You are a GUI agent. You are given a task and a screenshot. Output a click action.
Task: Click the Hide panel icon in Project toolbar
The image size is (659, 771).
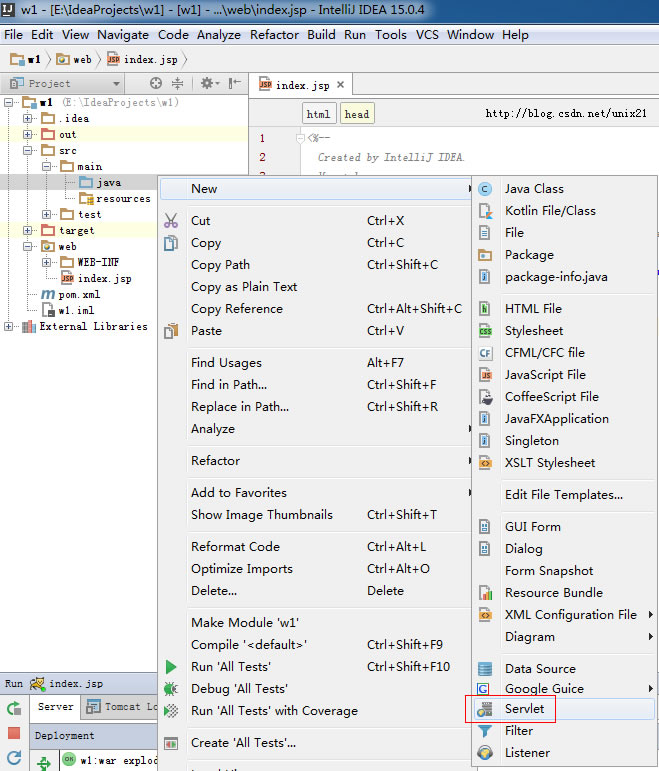point(235,84)
